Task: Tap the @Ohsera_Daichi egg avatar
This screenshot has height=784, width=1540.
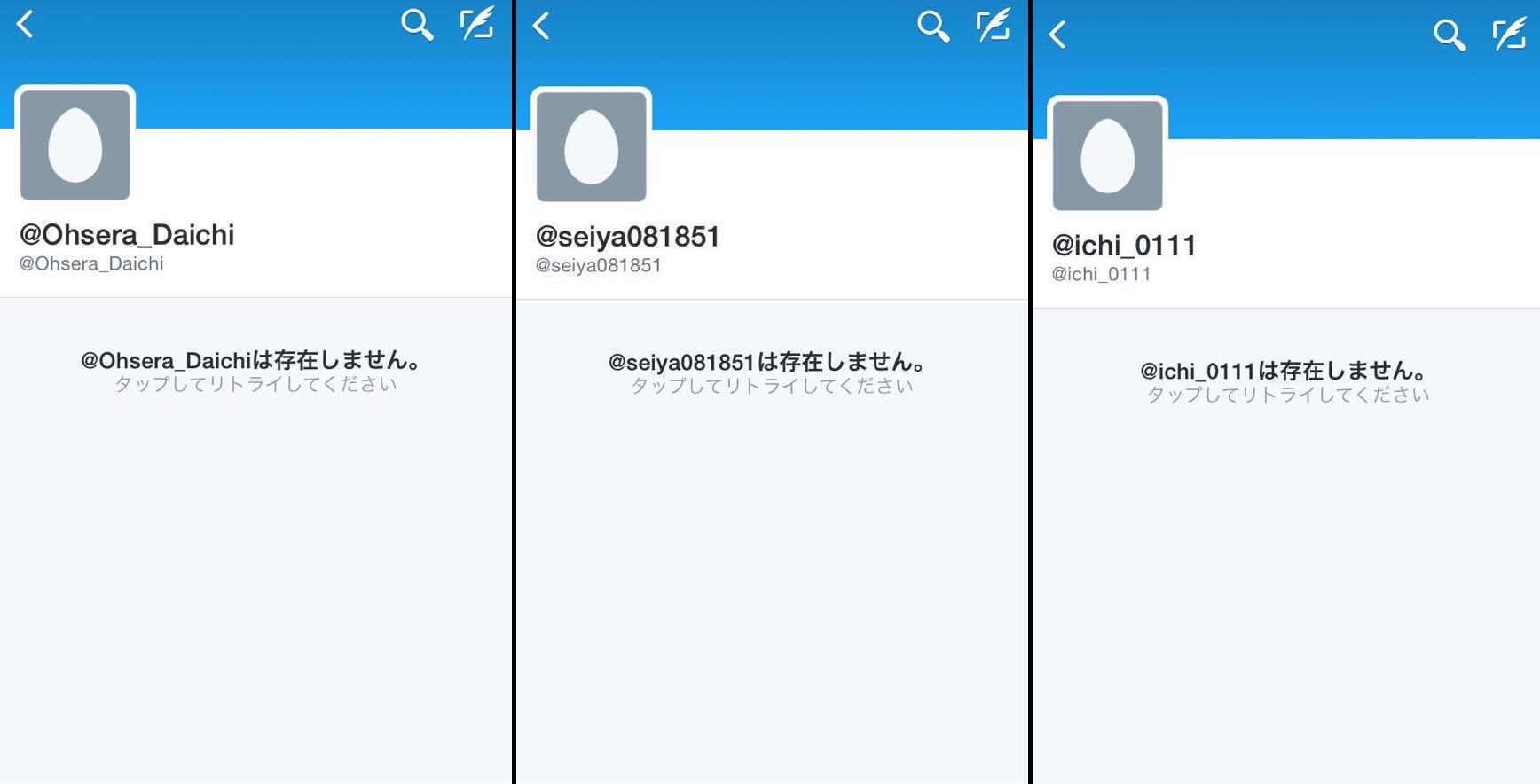Action: click(x=75, y=145)
